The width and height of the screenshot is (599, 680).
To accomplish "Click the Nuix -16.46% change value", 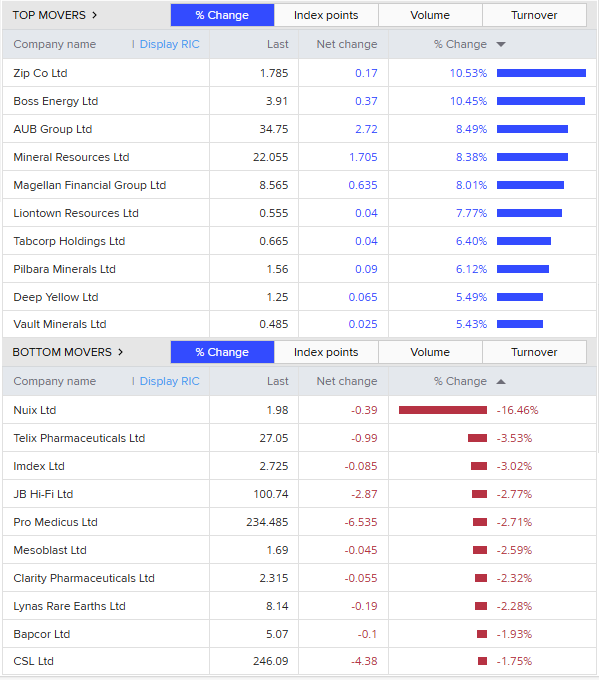I will (517, 410).
